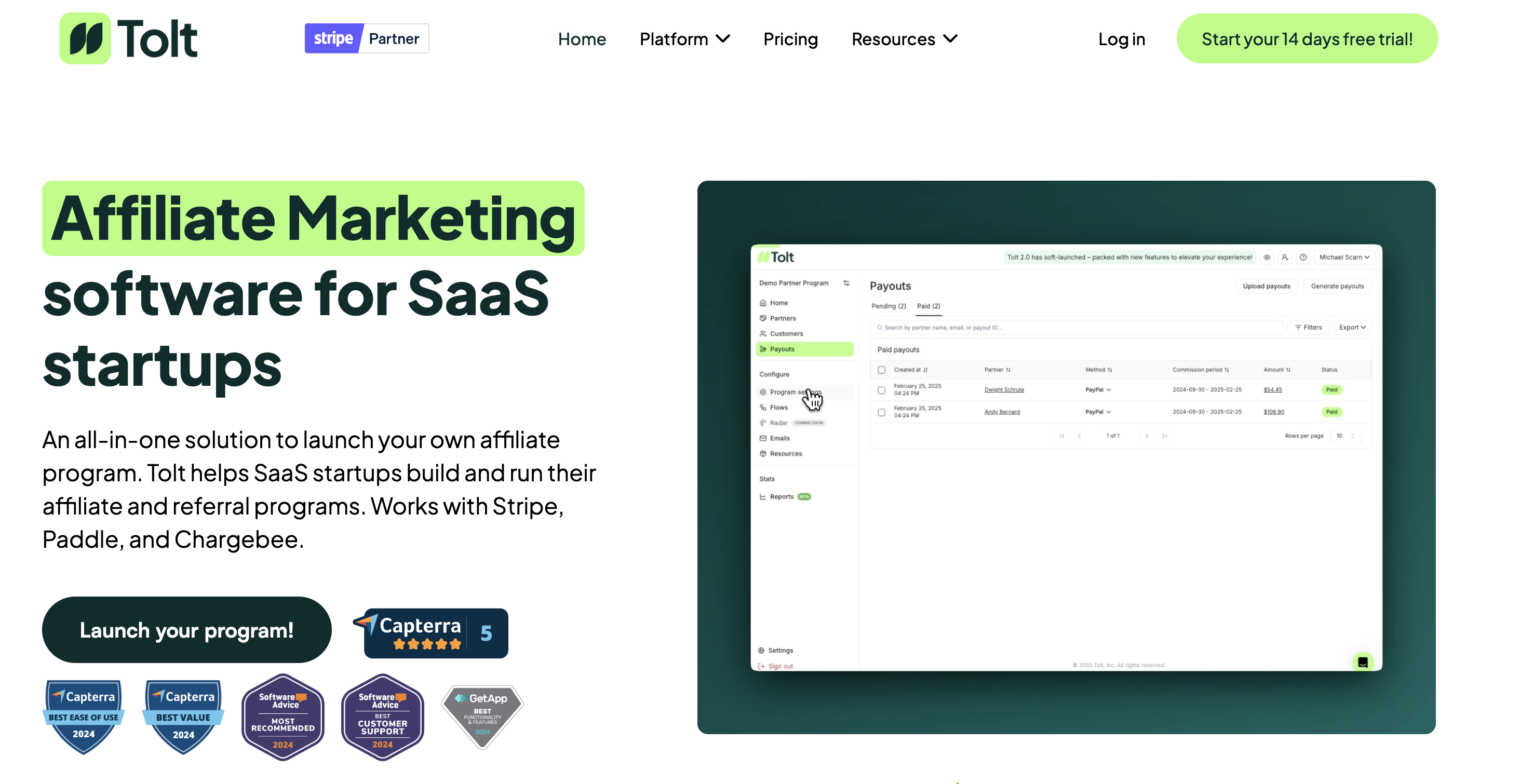This screenshot has height=784, width=1534.
Task: Click Software Advice Most Recommended badge
Action: coord(283,718)
